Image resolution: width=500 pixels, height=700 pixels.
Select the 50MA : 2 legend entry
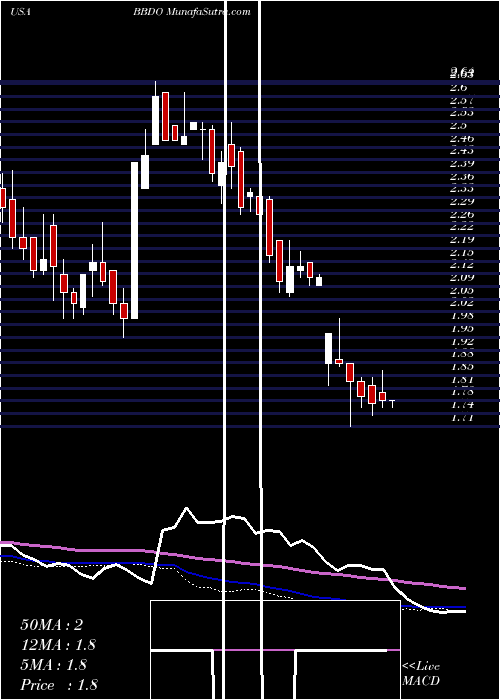pyautogui.click(x=52, y=625)
